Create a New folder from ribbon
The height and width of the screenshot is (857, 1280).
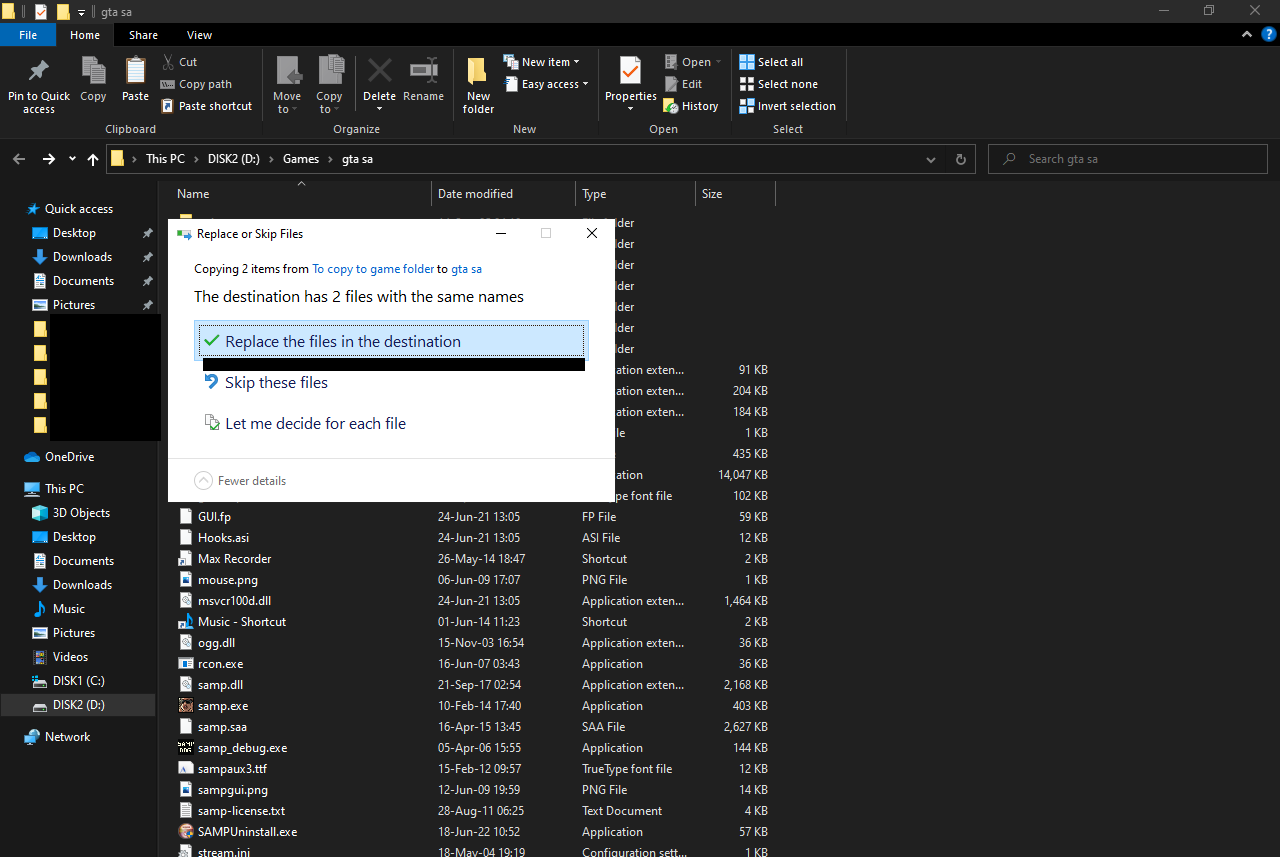[478, 85]
